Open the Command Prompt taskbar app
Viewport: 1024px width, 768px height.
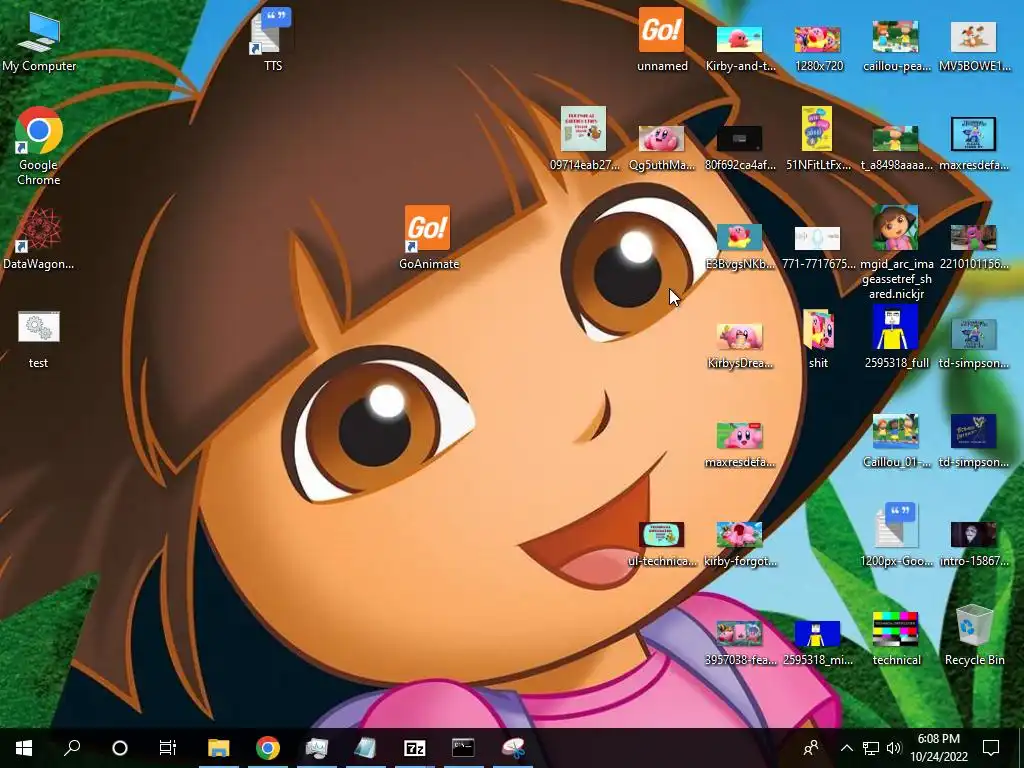(x=463, y=748)
